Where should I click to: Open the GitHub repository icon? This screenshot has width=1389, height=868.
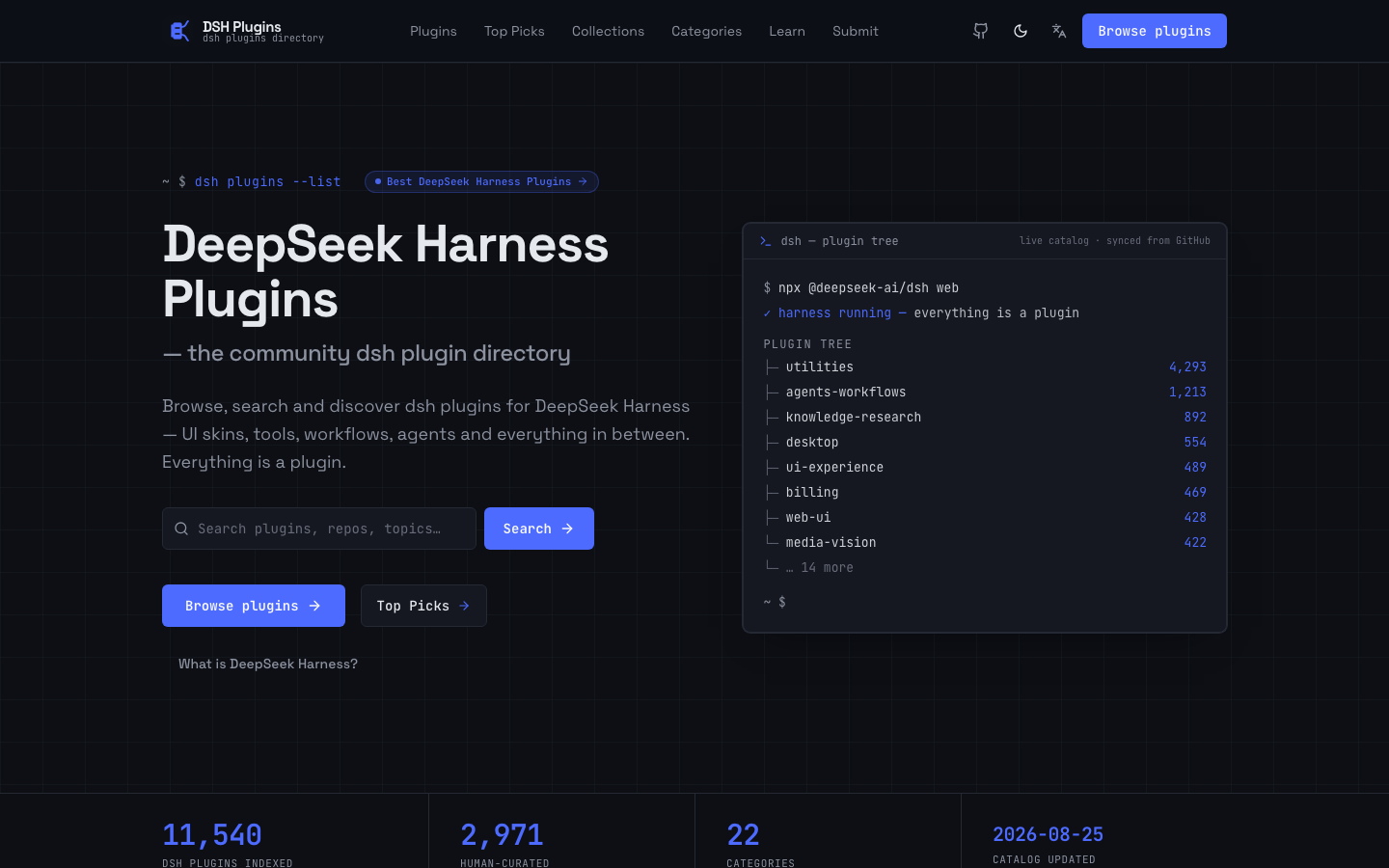point(981,31)
